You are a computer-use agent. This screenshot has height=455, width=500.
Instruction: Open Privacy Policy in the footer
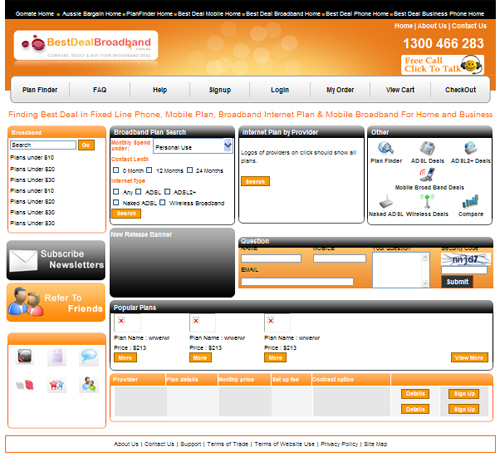[x=339, y=444]
